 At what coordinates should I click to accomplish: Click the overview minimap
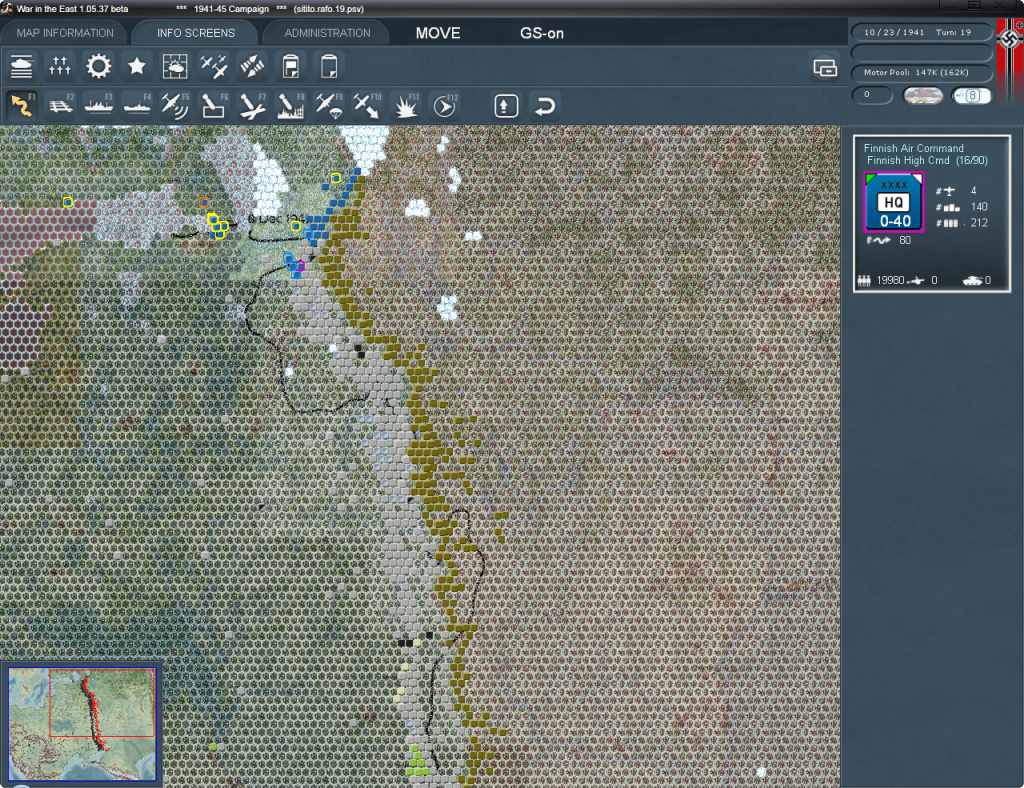[82, 723]
